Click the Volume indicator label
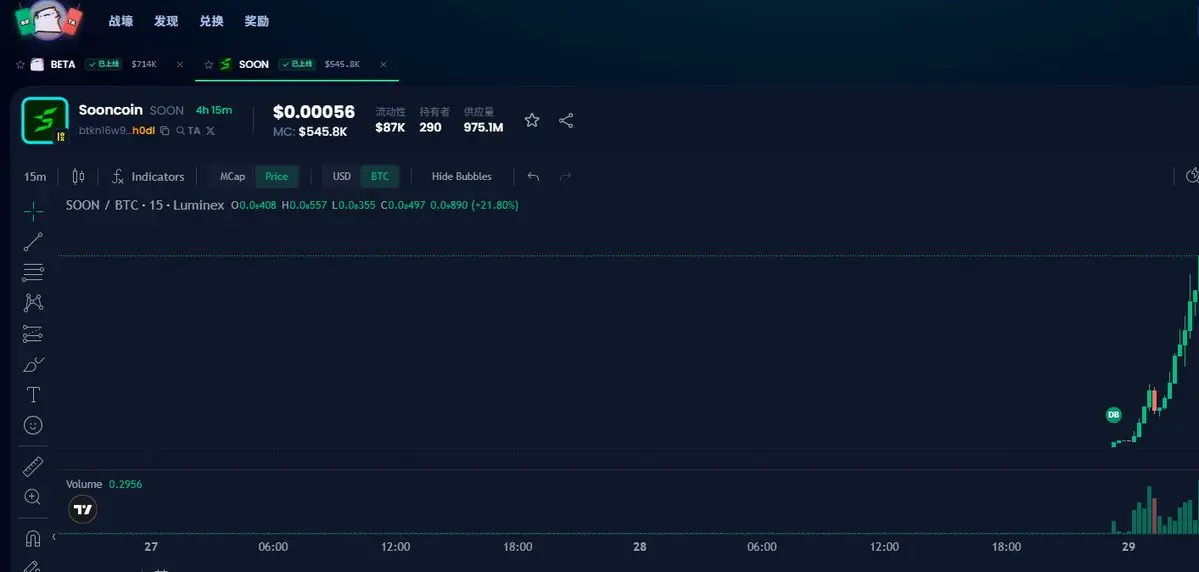Viewport: 1199px width, 572px height. (84, 484)
